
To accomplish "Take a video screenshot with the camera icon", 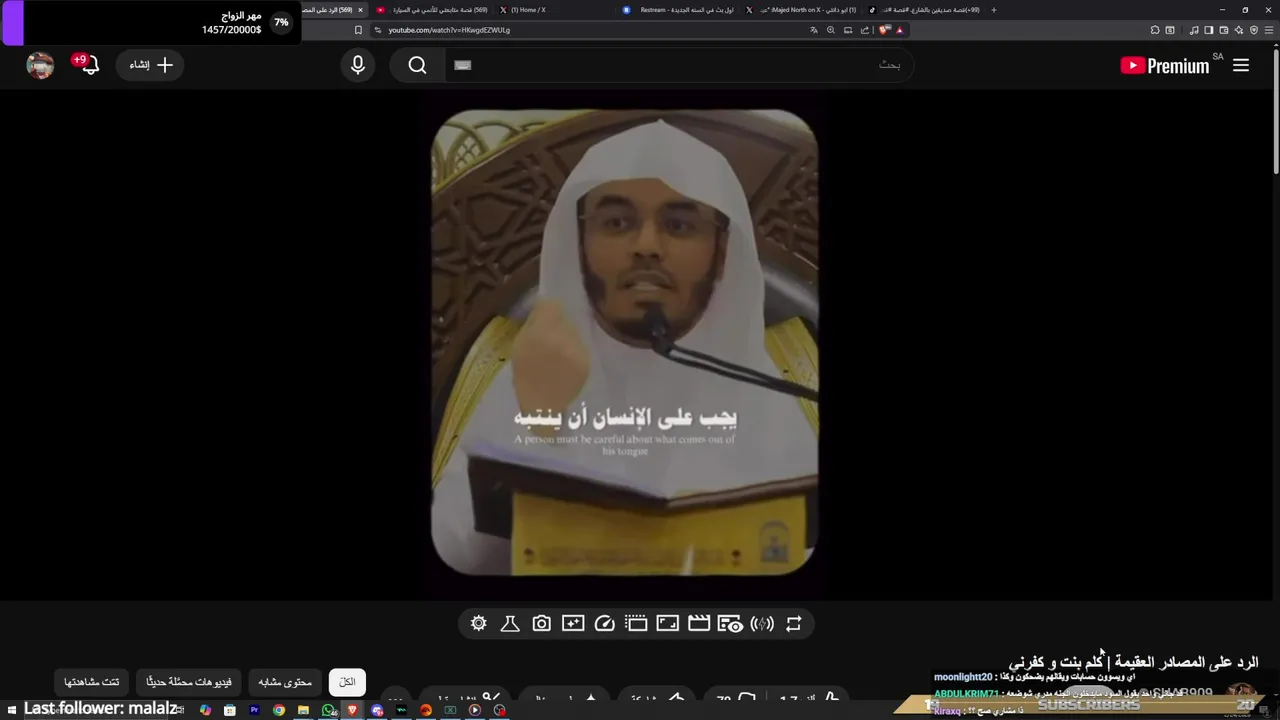I will point(541,624).
